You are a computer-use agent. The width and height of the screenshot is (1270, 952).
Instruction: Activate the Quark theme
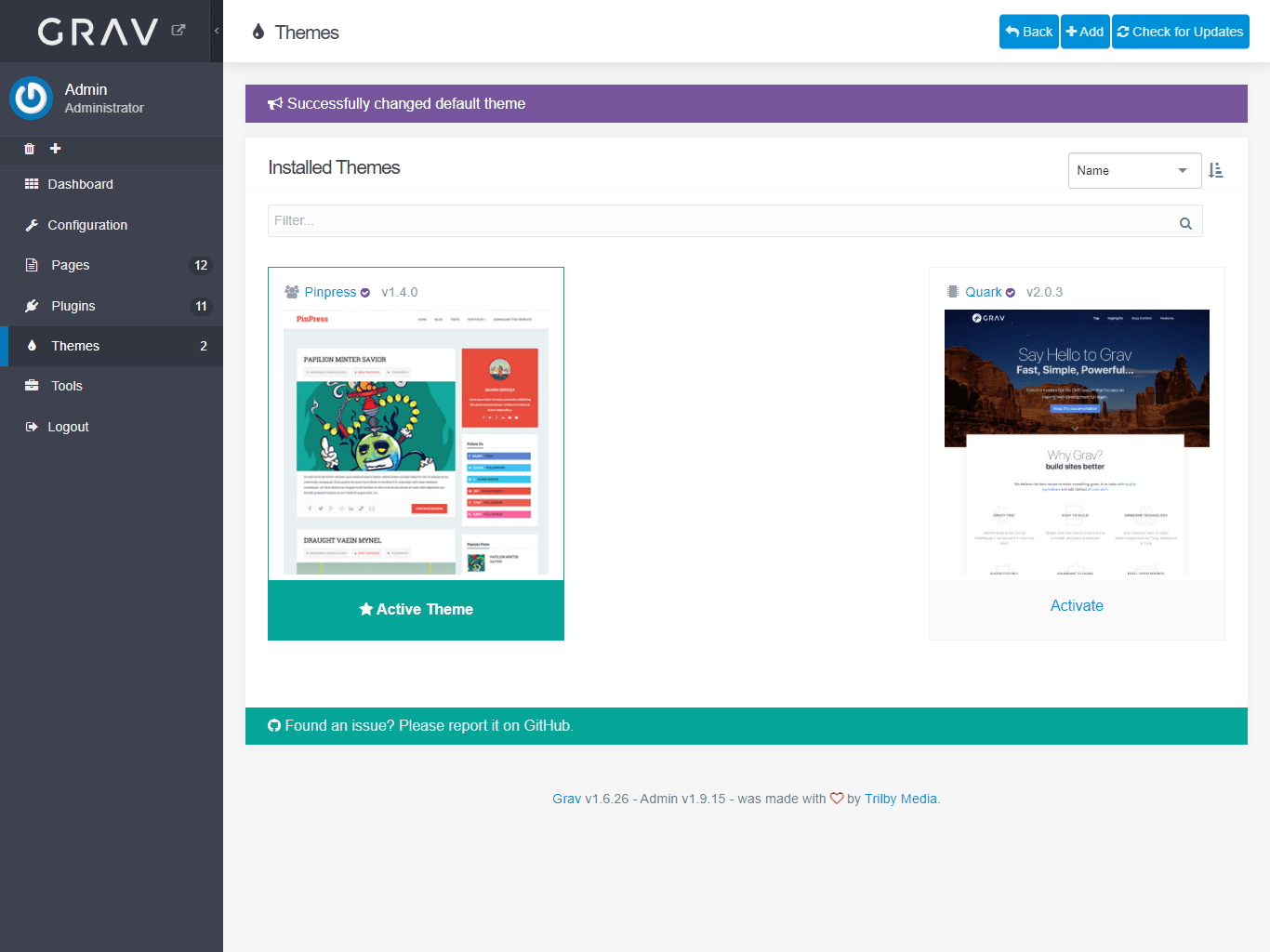(1077, 605)
